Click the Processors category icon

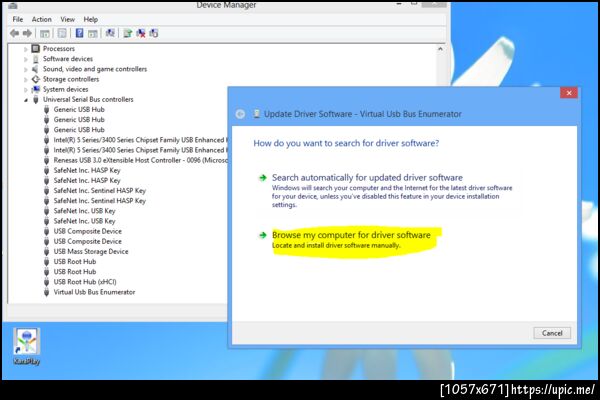pyautogui.click(x=36, y=48)
